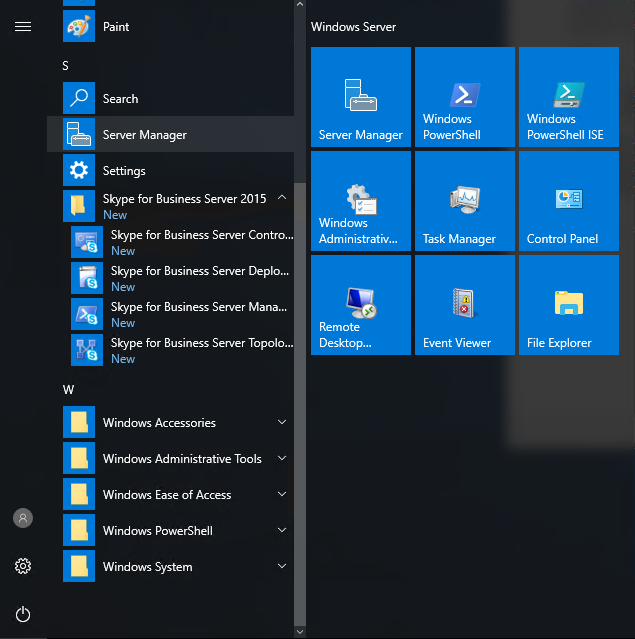Image resolution: width=635 pixels, height=639 pixels.
Task: Open Settings in the app list
Action: [170, 170]
